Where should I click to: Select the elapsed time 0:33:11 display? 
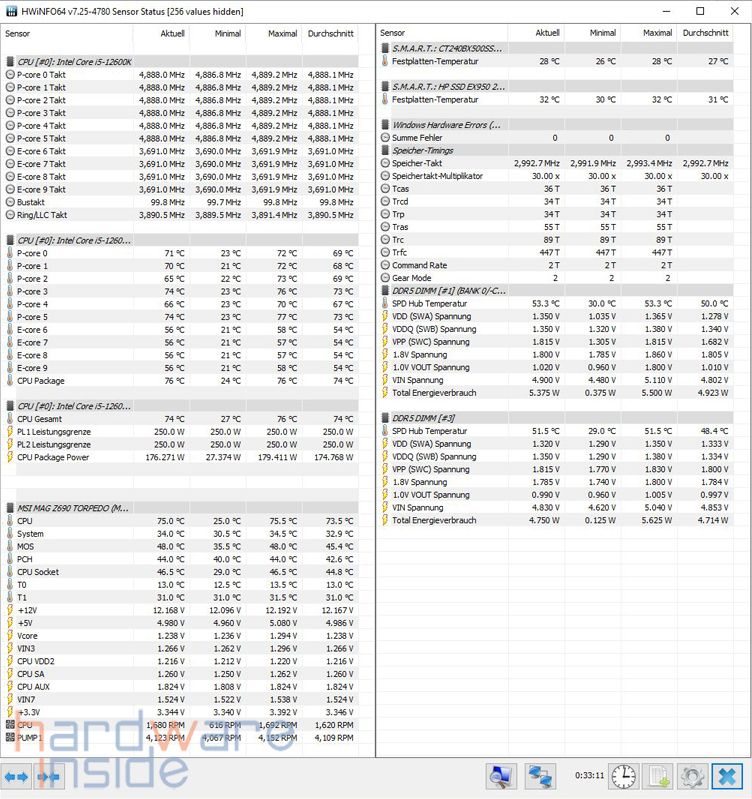click(x=589, y=776)
